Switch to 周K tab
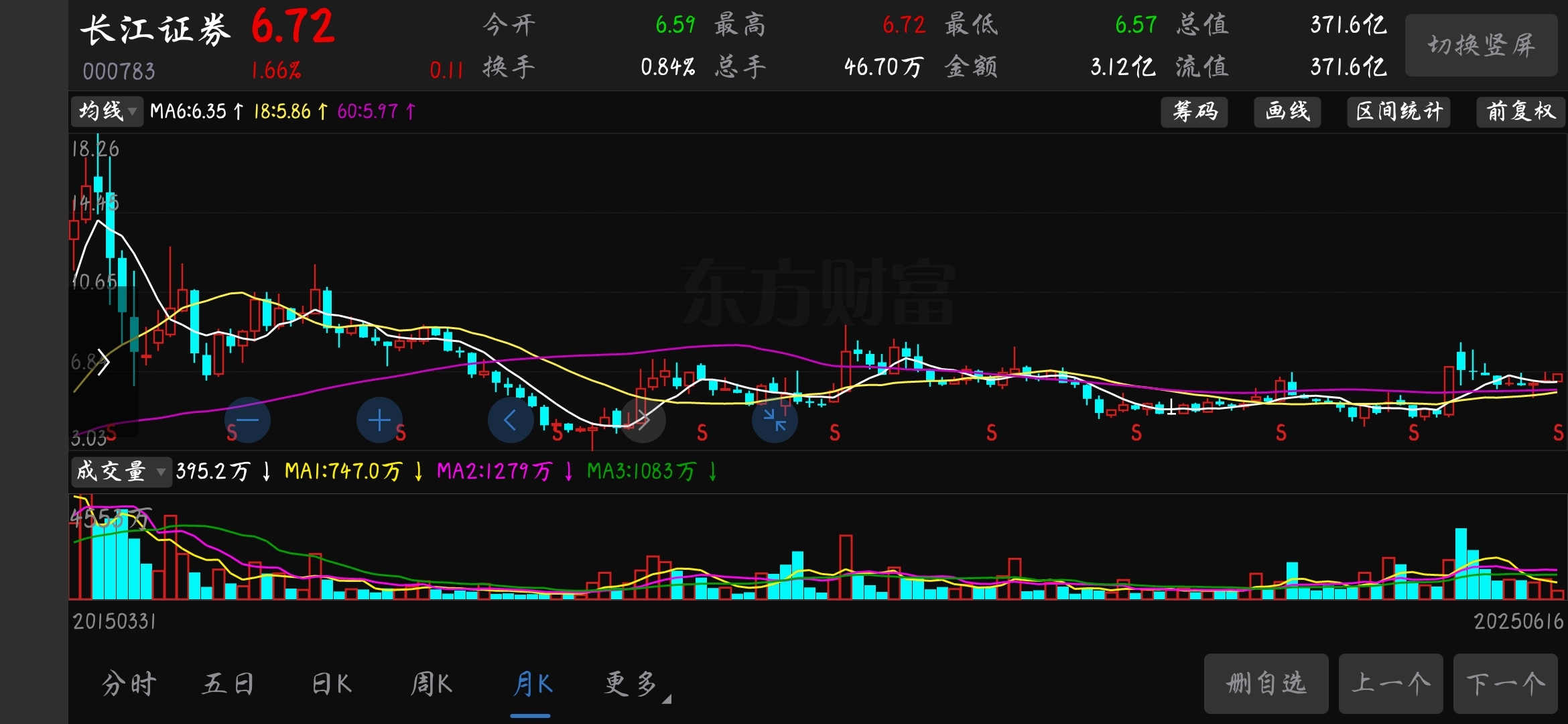The image size is (1568, 724). pos(432,684)
